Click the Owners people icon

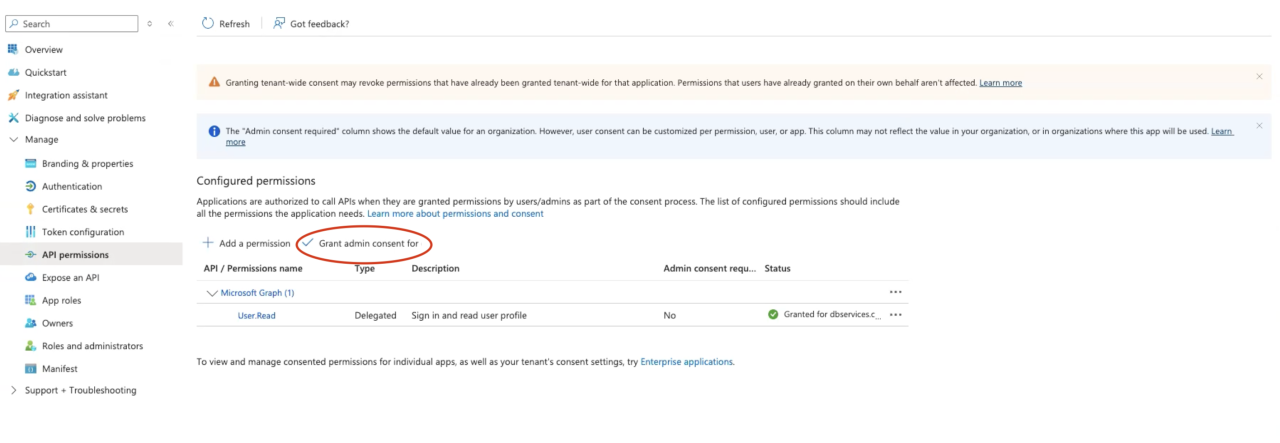(31, 323)
